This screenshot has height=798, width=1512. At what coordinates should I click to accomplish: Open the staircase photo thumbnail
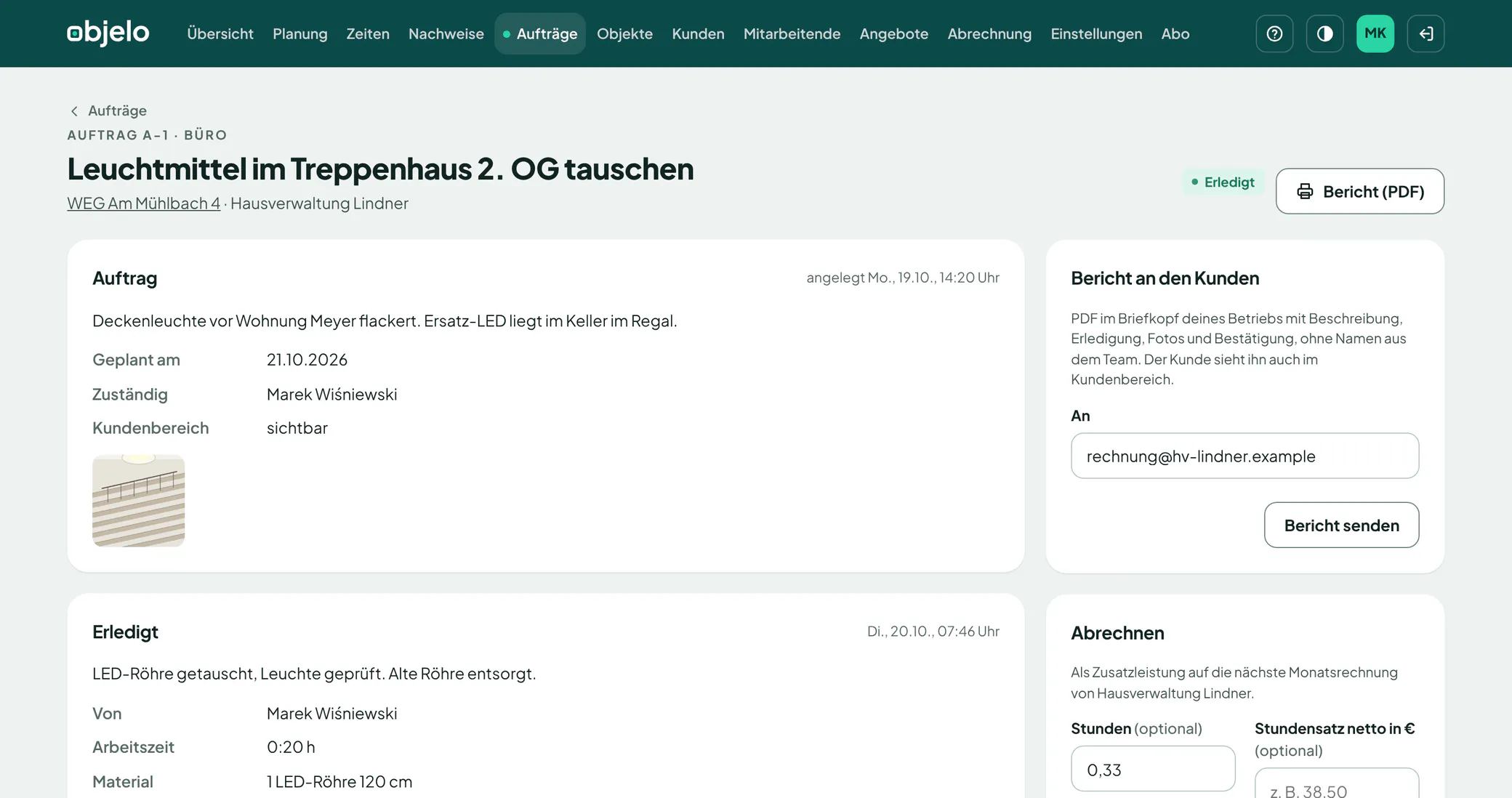(138, 501)
